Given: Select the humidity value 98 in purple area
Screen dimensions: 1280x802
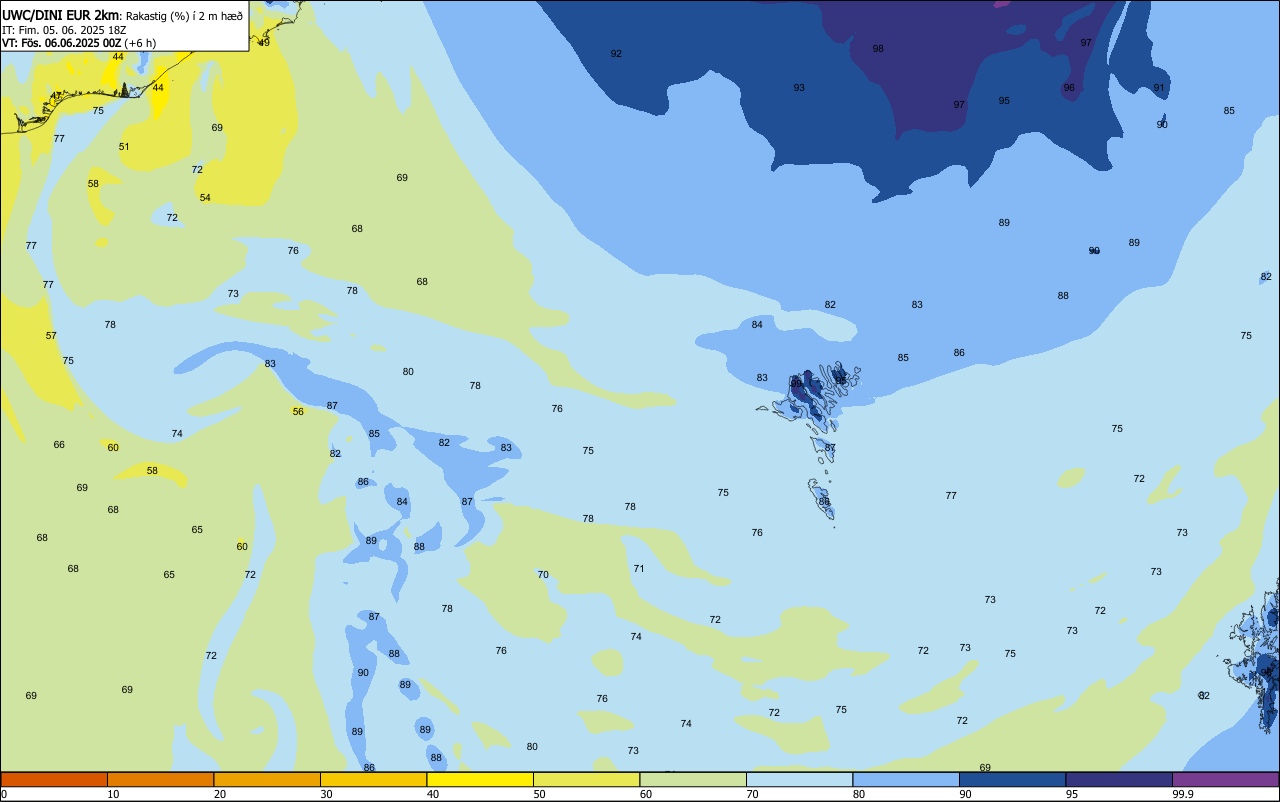Looking at the screenshot, I should click(x=878, y=49).
